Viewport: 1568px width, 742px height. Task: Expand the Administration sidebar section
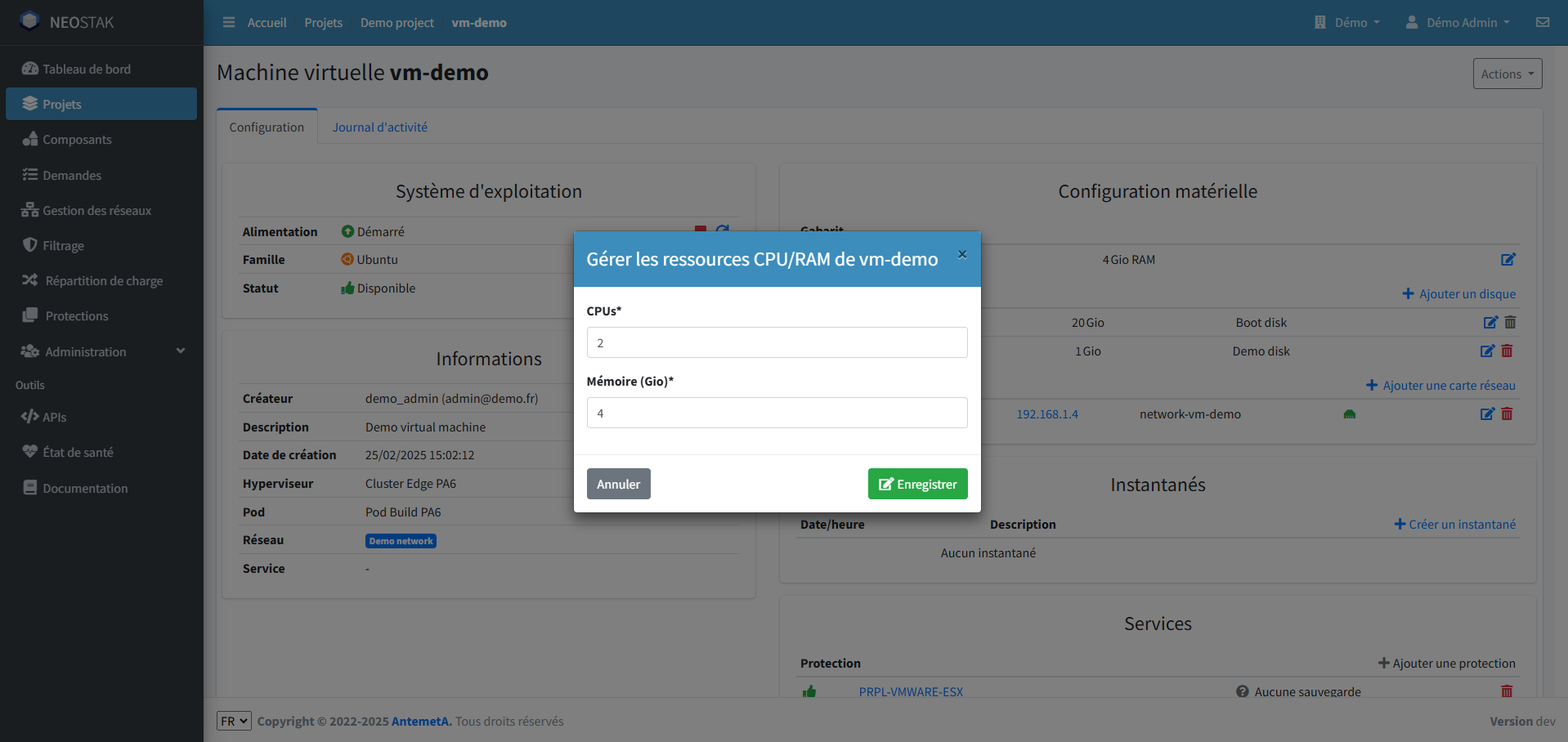(101, 351)
